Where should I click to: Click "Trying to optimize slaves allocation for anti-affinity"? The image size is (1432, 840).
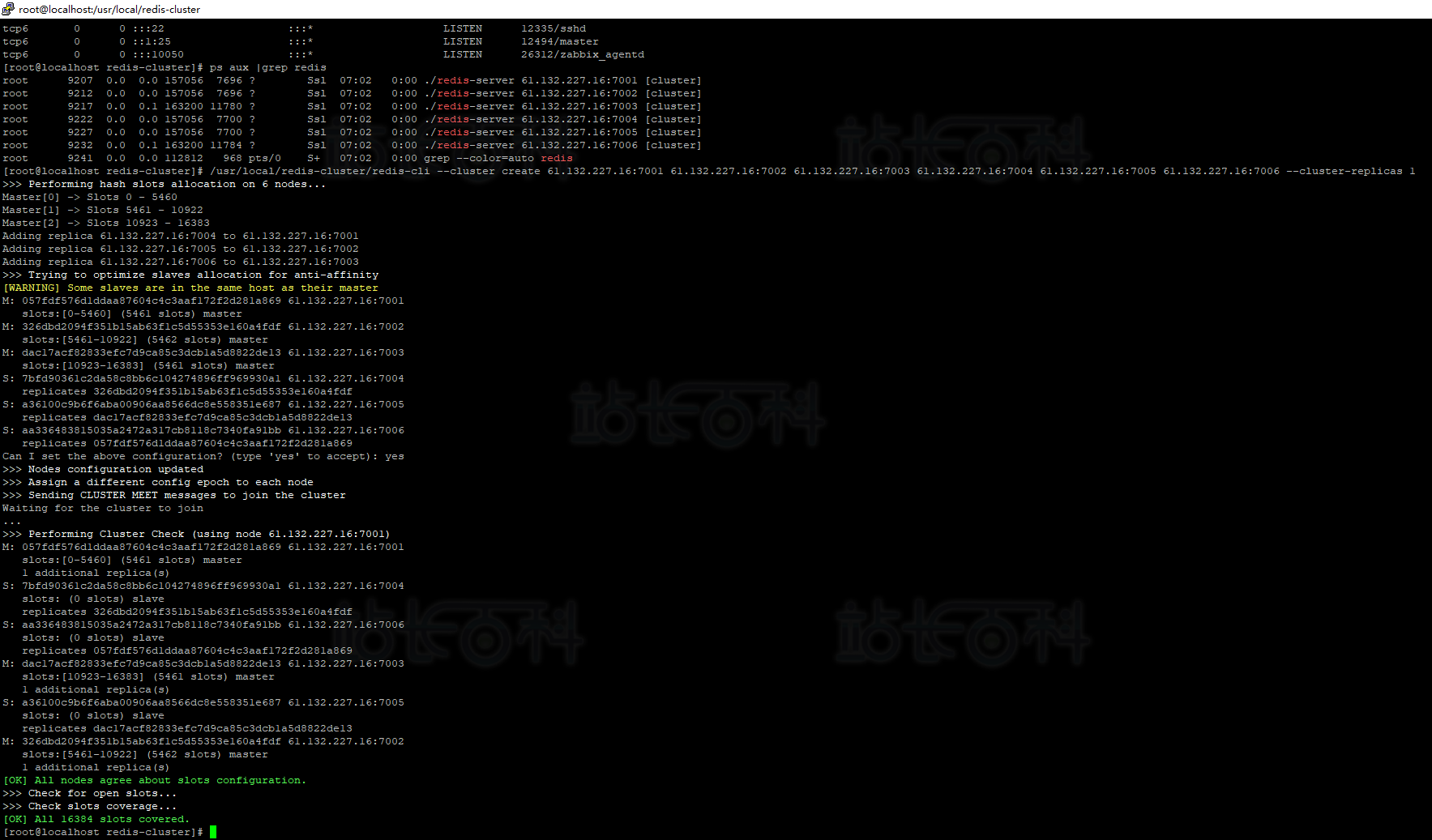click(x=203, y=275)
